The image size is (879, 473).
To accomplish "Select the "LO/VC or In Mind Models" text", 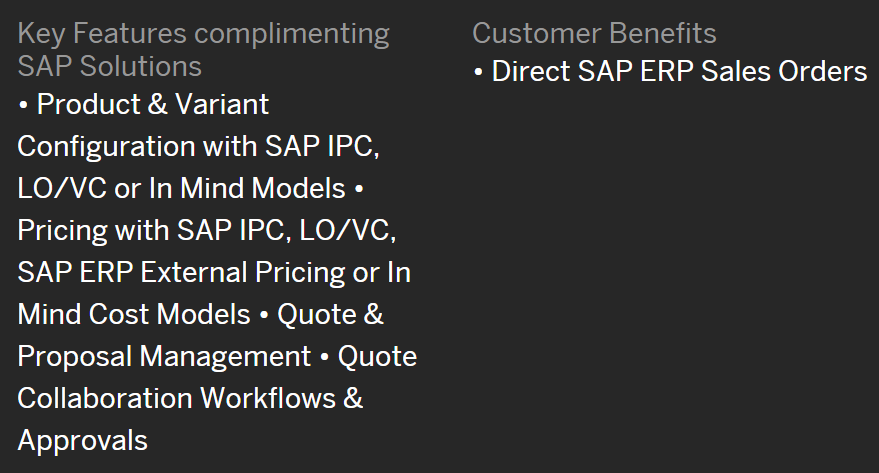I will [181, 188].
